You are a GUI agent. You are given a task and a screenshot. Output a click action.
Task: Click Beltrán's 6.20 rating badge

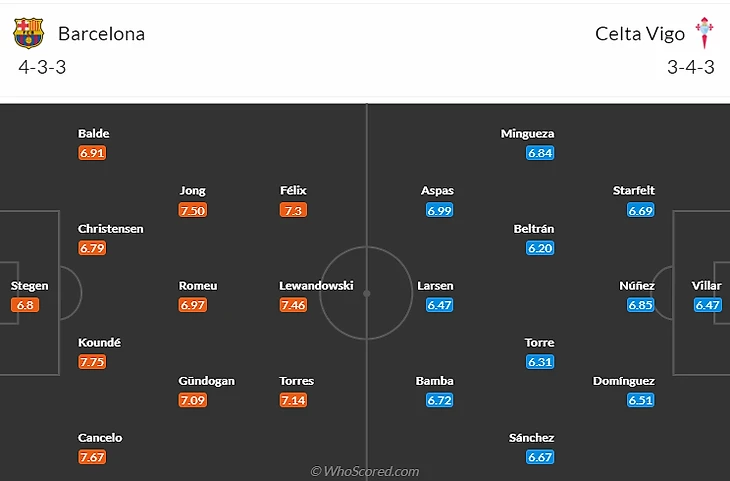pos(540,248)
